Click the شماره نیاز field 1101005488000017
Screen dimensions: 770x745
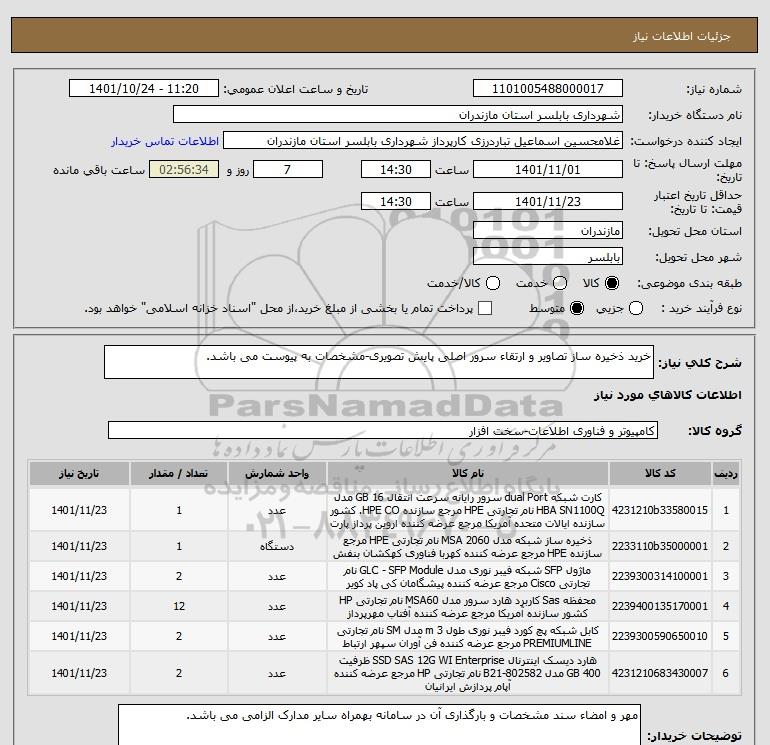coord(548,89)
